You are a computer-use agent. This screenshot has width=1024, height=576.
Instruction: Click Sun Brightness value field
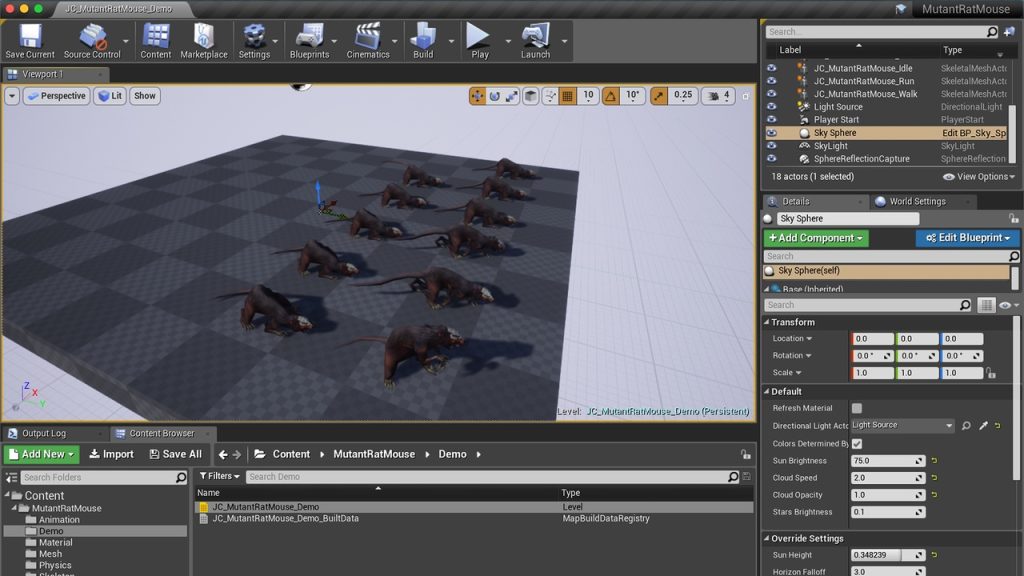click(x=888, y=460)
